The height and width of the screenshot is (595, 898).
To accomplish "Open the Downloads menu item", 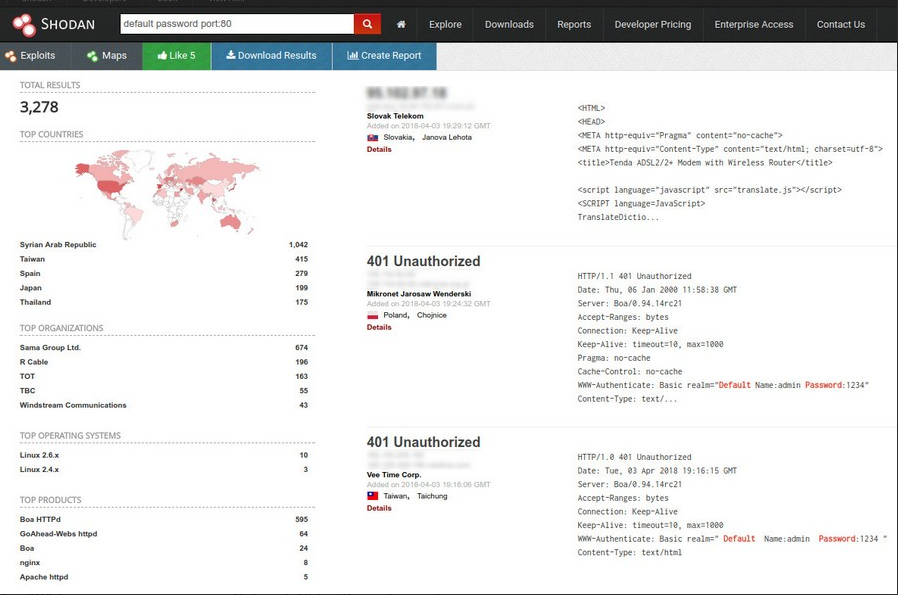I will (x=509, y=24).
